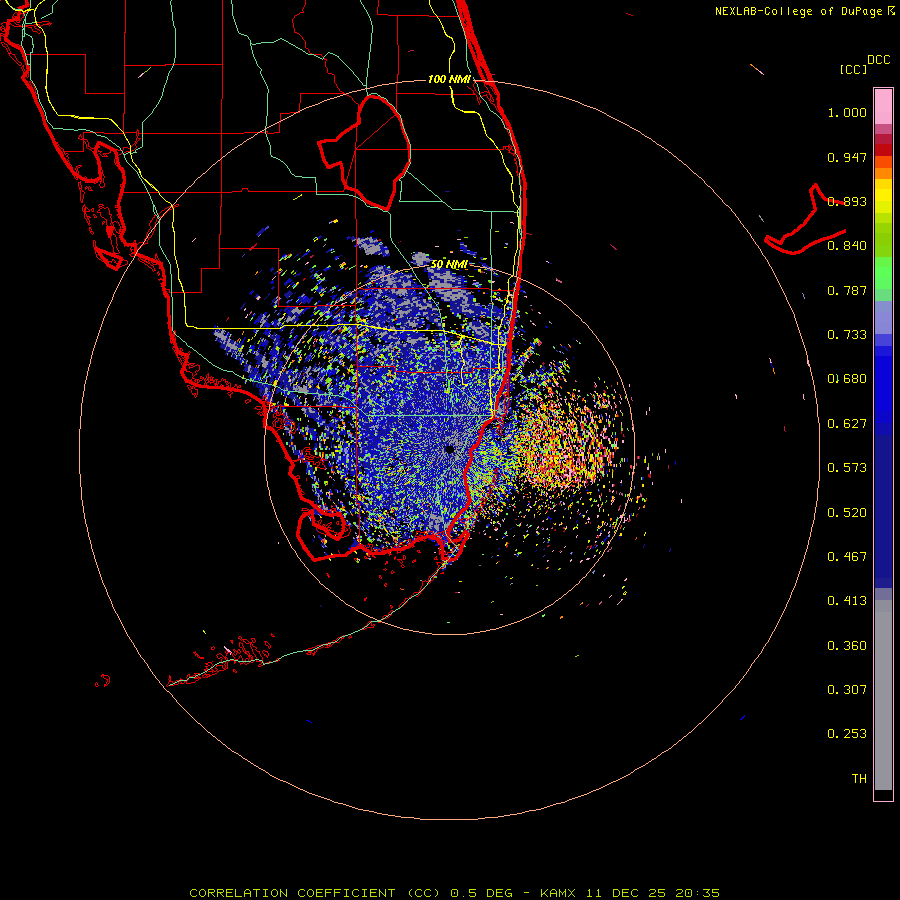Click the 0.840 legend value

click(847, 246)
